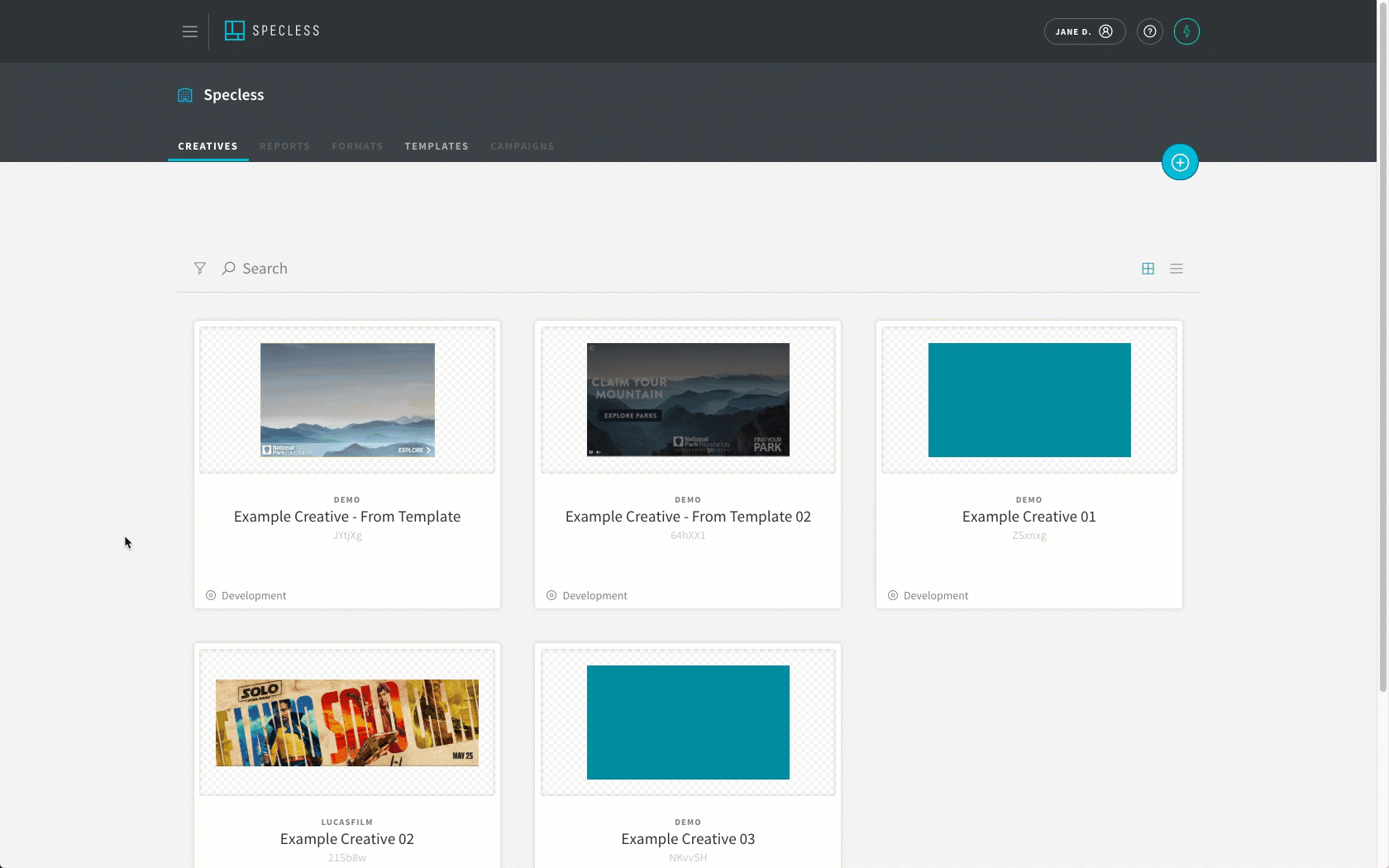
Task: Click Development status on From Template card
Action: click(x=254, y=596)
